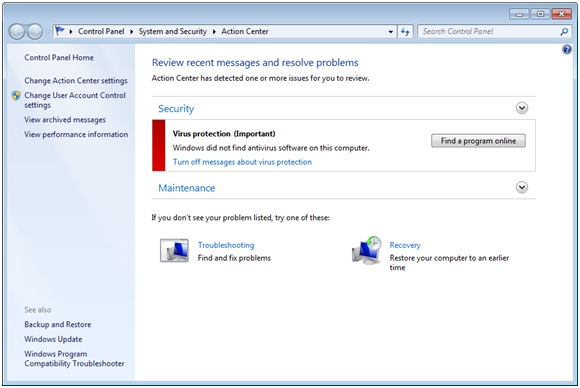
Task: Click the Virus protection (Important) message title
Action: (x=224, y=134)
